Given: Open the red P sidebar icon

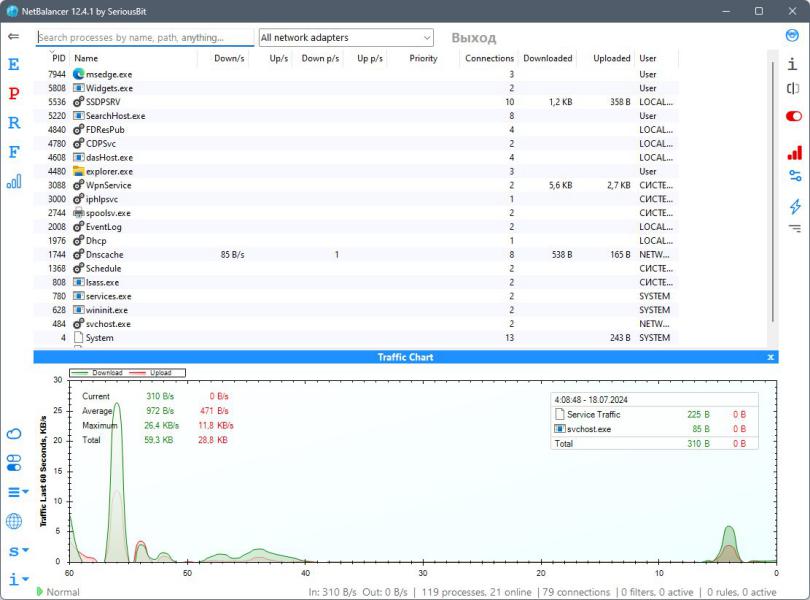Looking at the screenshot, I should tap(13, 94).
